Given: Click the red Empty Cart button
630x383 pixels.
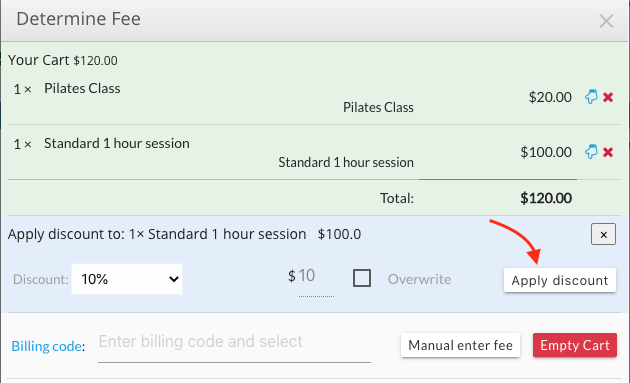Looking at the screenshot, I should [575, 345].
